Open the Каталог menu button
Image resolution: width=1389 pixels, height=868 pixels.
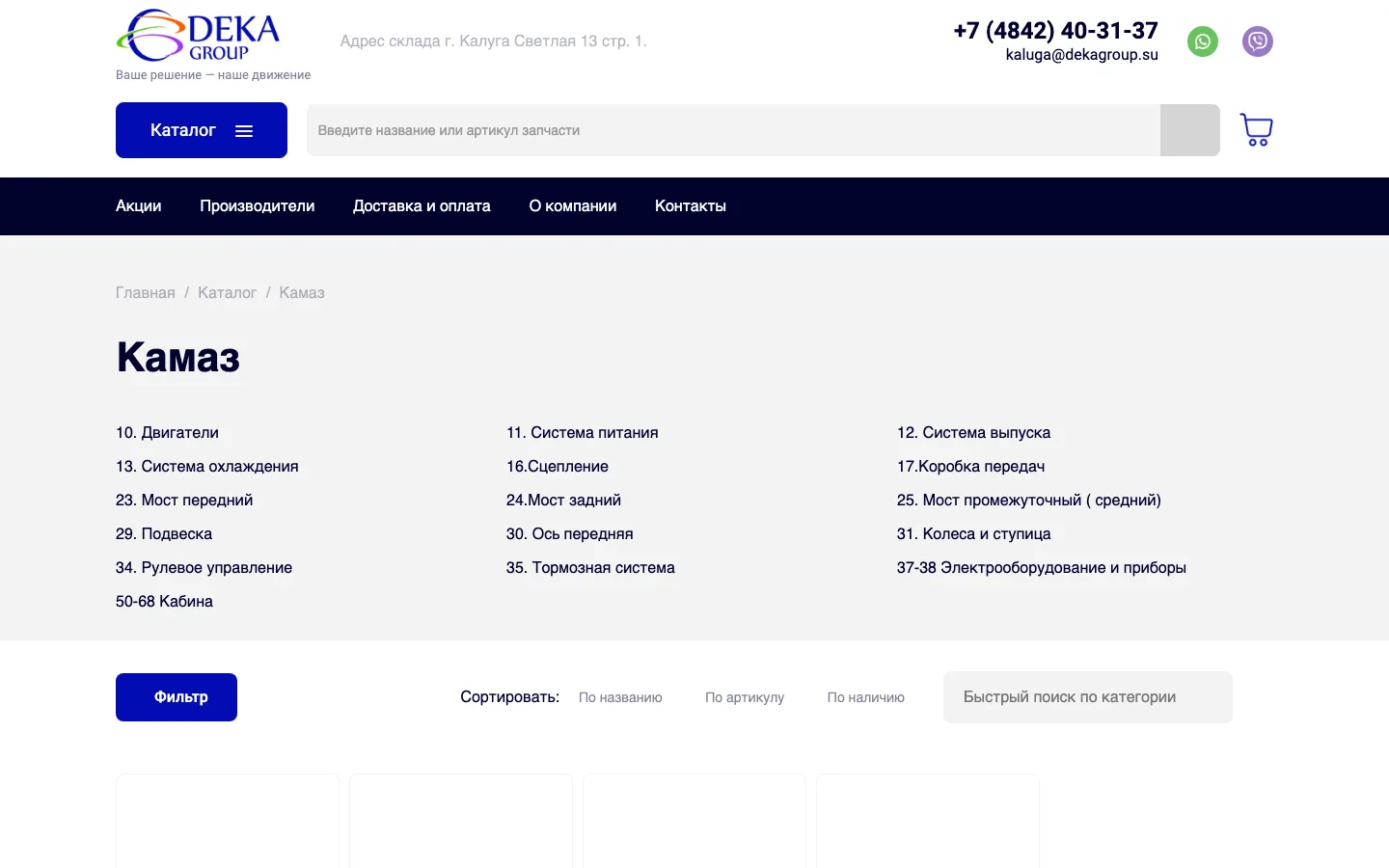tap(202, 130)
